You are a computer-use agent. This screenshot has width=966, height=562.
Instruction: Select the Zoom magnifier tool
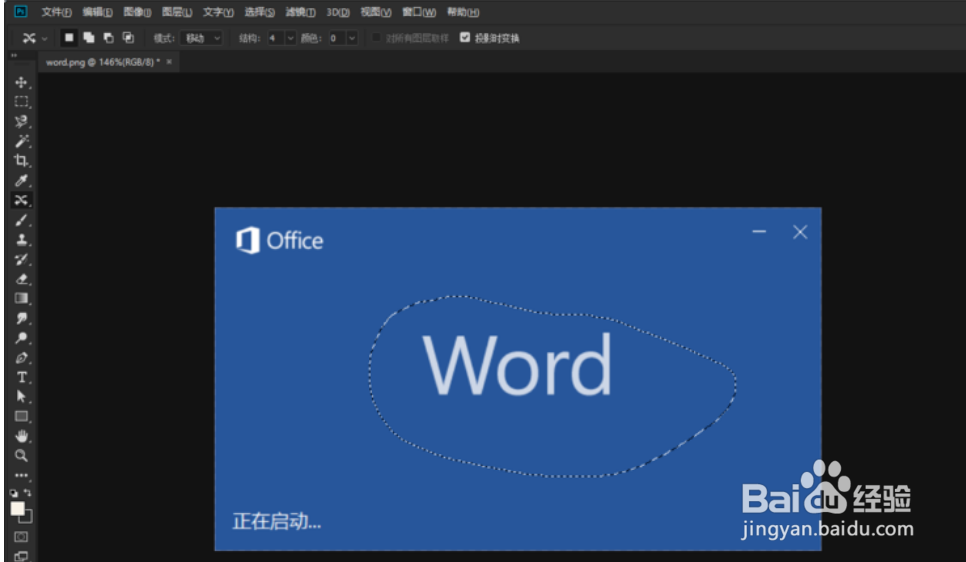(x=22, y=456)
